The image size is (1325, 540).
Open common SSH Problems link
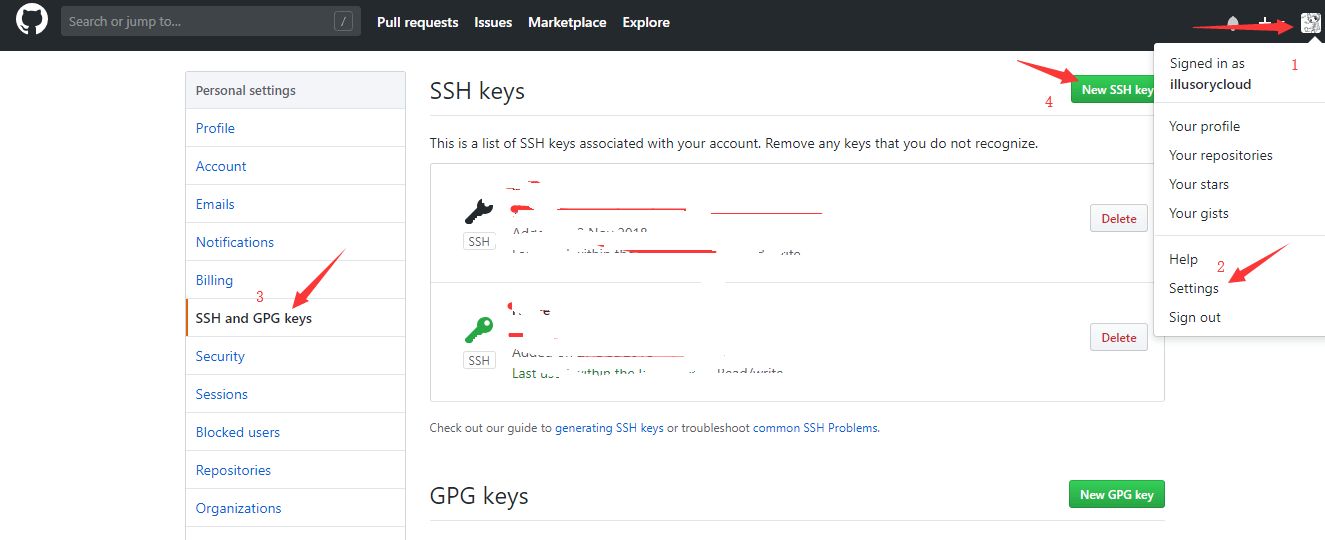click(x=815, y=427)
